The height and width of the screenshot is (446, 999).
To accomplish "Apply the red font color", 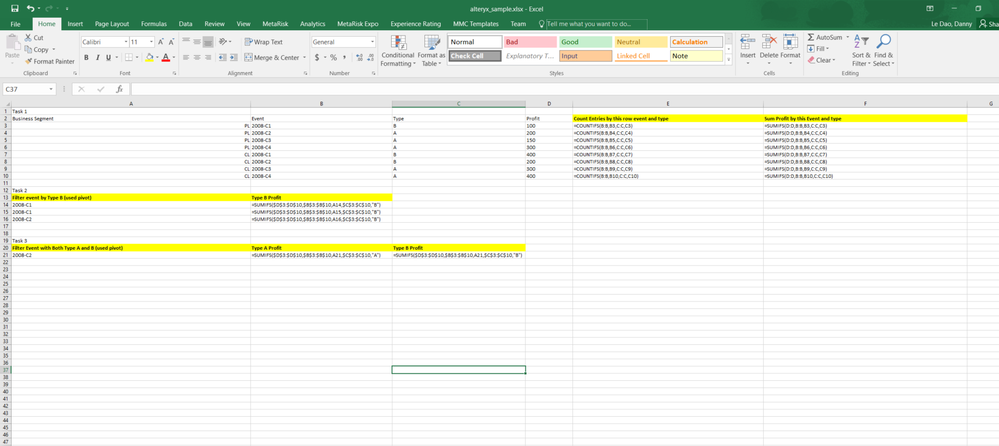I will click(165, 57).
